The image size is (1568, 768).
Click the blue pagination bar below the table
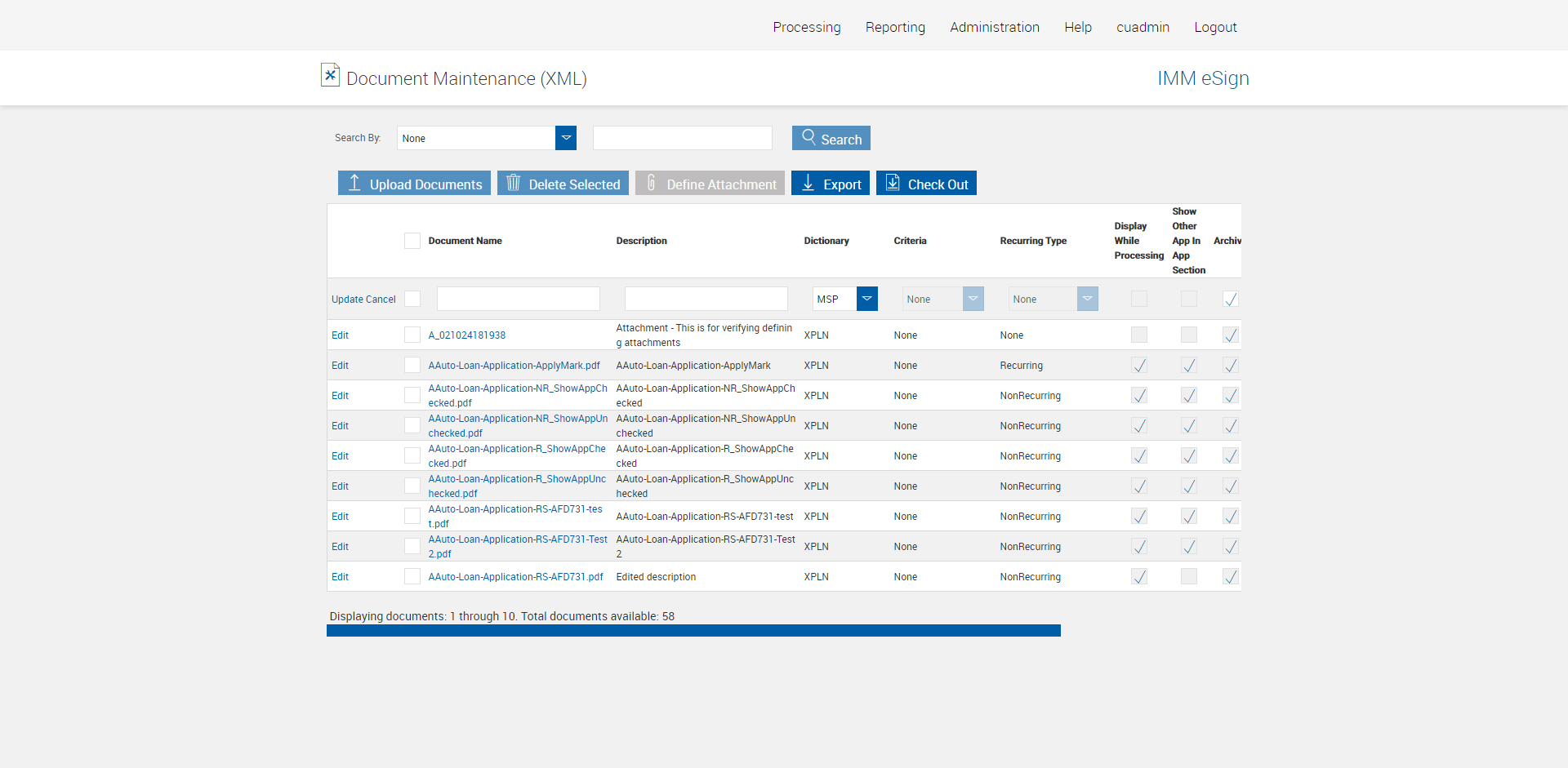(693, 631)
